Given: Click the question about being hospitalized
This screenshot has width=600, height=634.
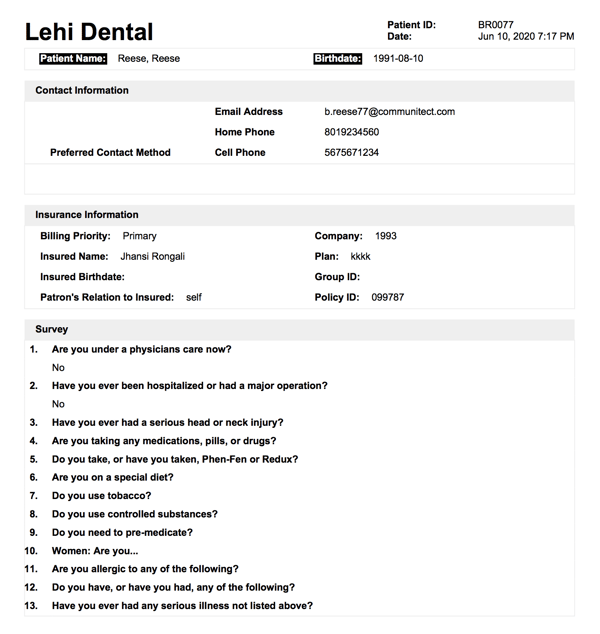Looking at the screenshot, I should (x=190, y=386).
